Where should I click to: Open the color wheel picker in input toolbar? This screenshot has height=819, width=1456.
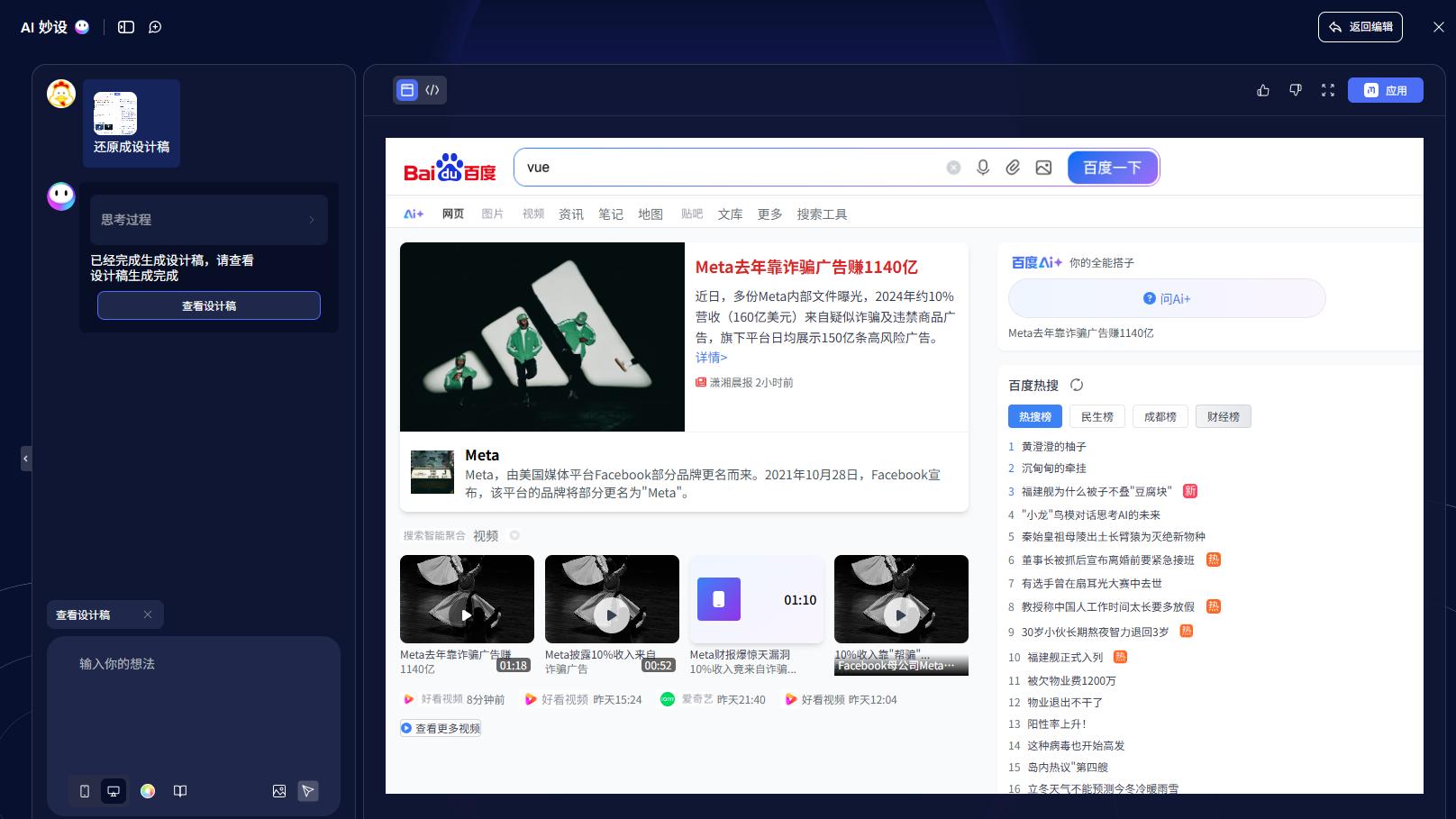(x=147, y=791)
